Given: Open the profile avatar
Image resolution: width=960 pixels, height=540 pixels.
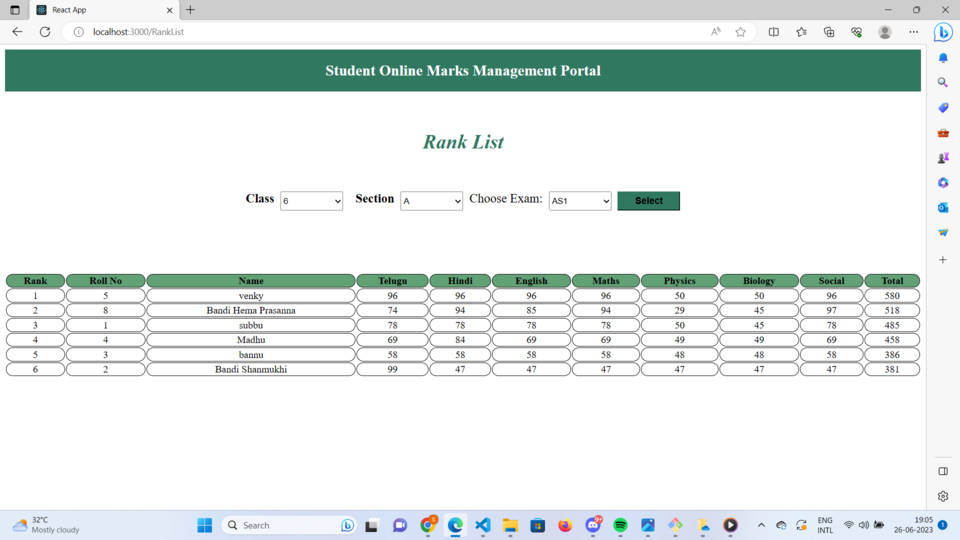Looking at the screenshot, I should [x=885, y=32].
